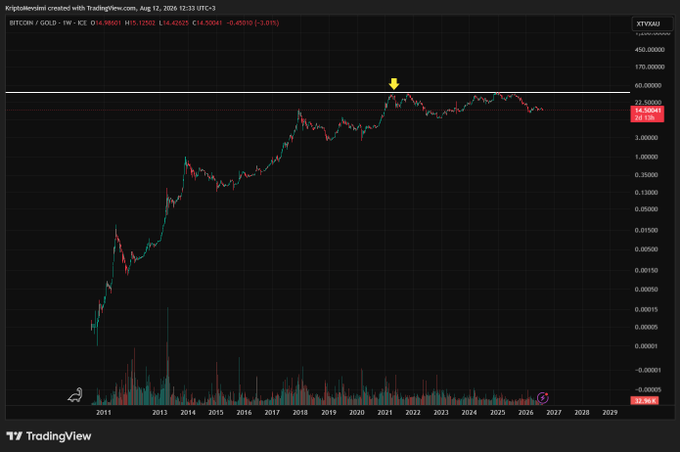Click the 2027 year label on time axis

(554, 413)
